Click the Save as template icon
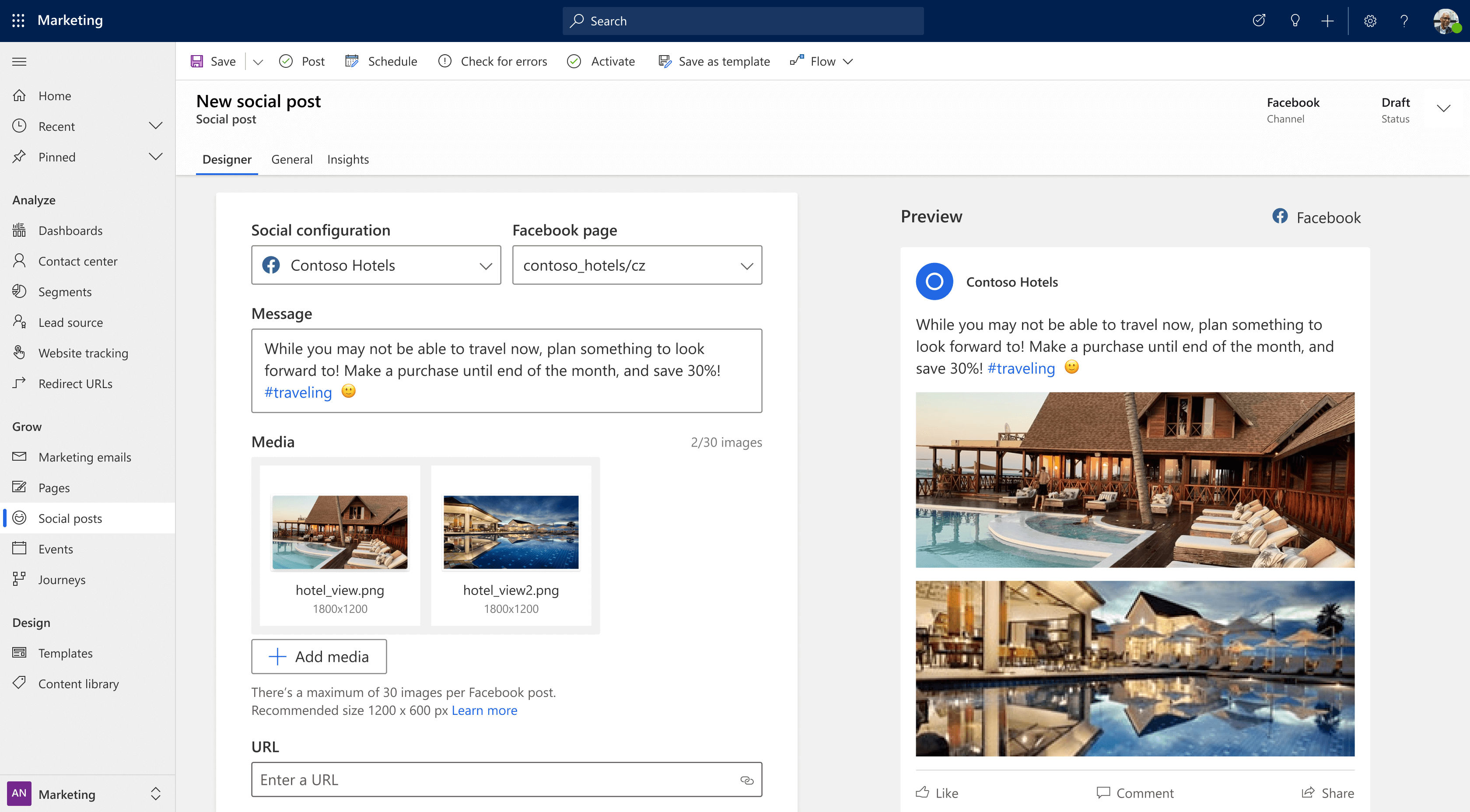Screen dimensions: 1470x812 [664, 61]
